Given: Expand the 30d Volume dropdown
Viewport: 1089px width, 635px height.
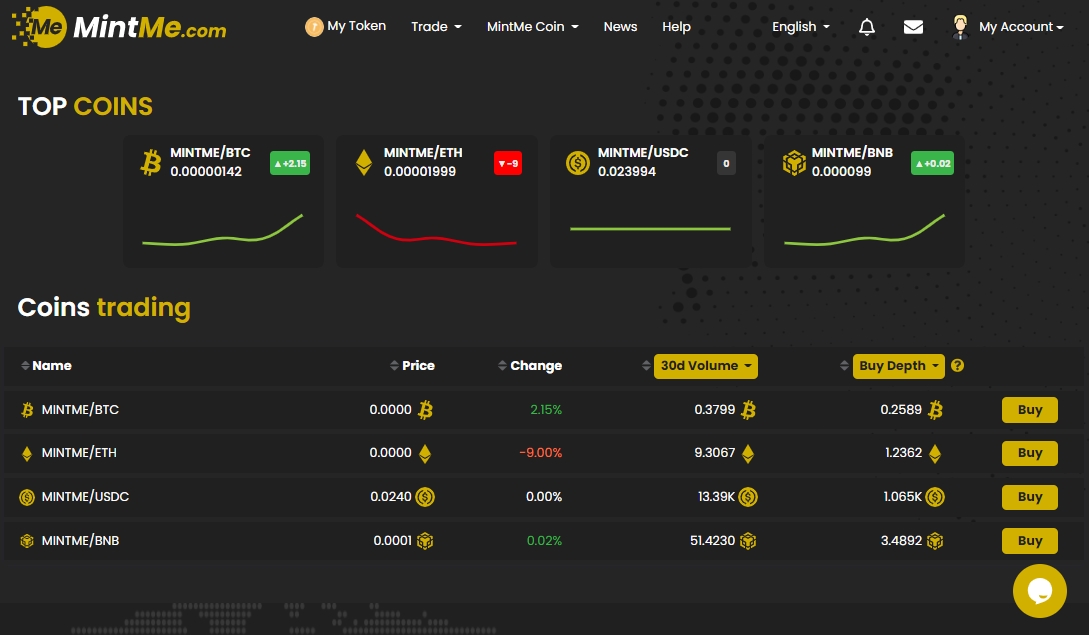Looking at the screenshot, I should (705, 366).
